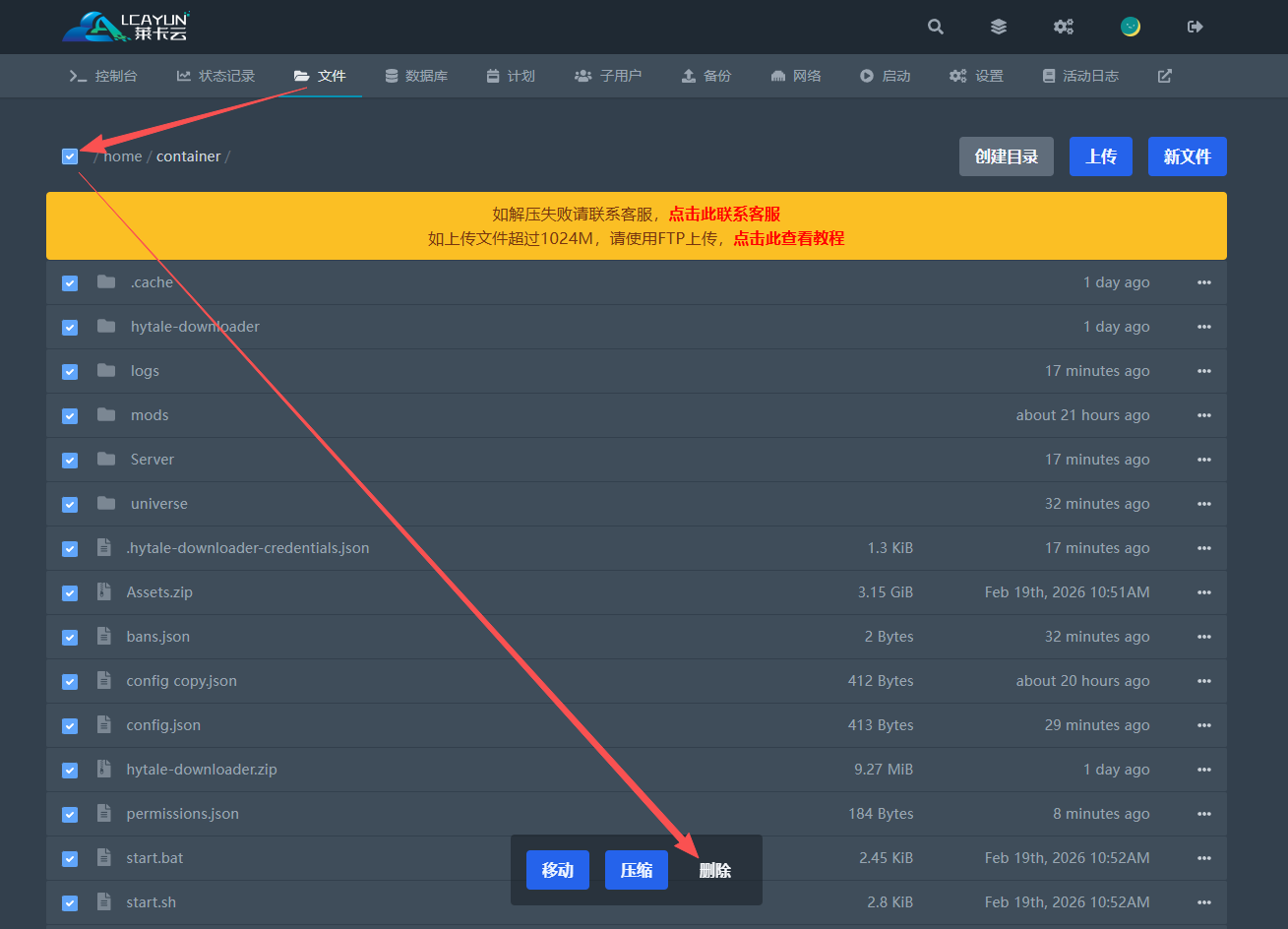The width and height of the screenshot is (1288, 929).
Task: Click the 点击此查看教程 link
Action: 788,238
